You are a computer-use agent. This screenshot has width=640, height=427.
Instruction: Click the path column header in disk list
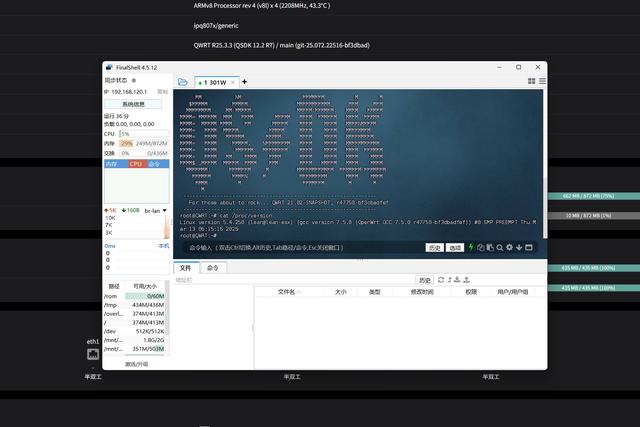point(114,287)
